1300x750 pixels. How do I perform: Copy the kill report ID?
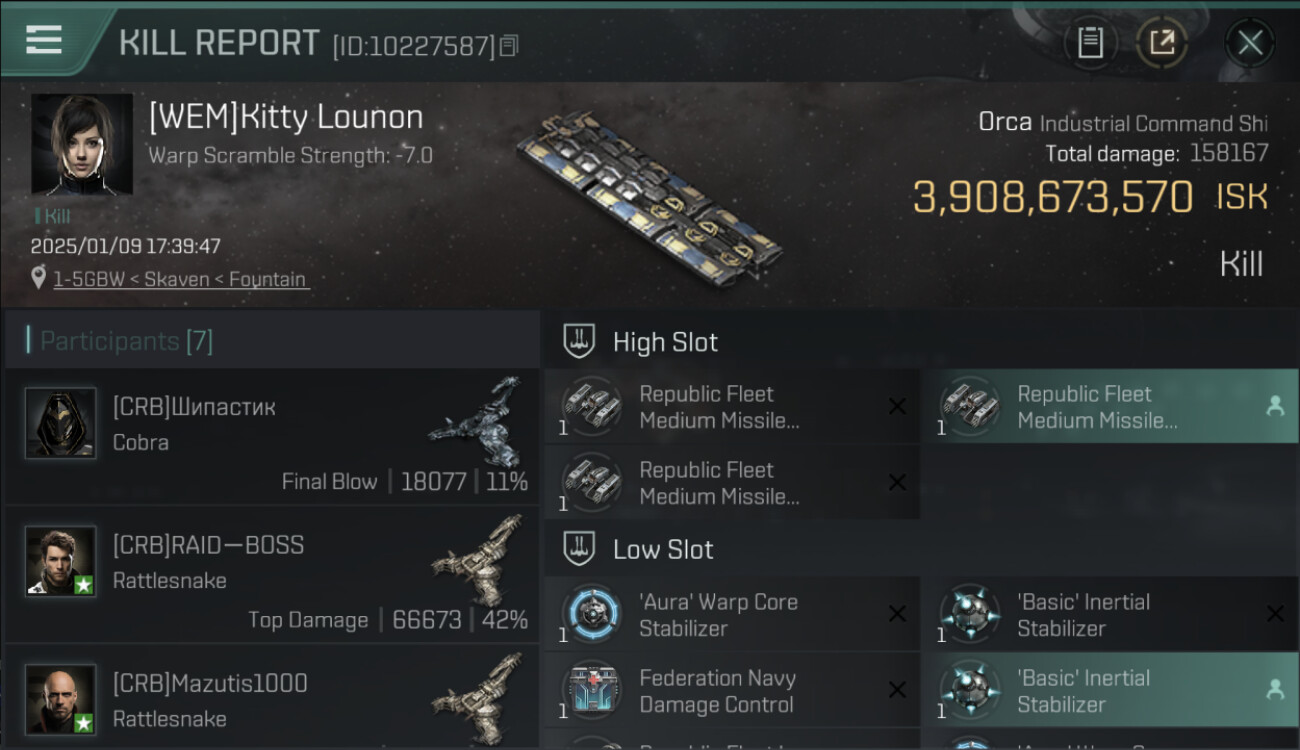(x=509, y=46)
